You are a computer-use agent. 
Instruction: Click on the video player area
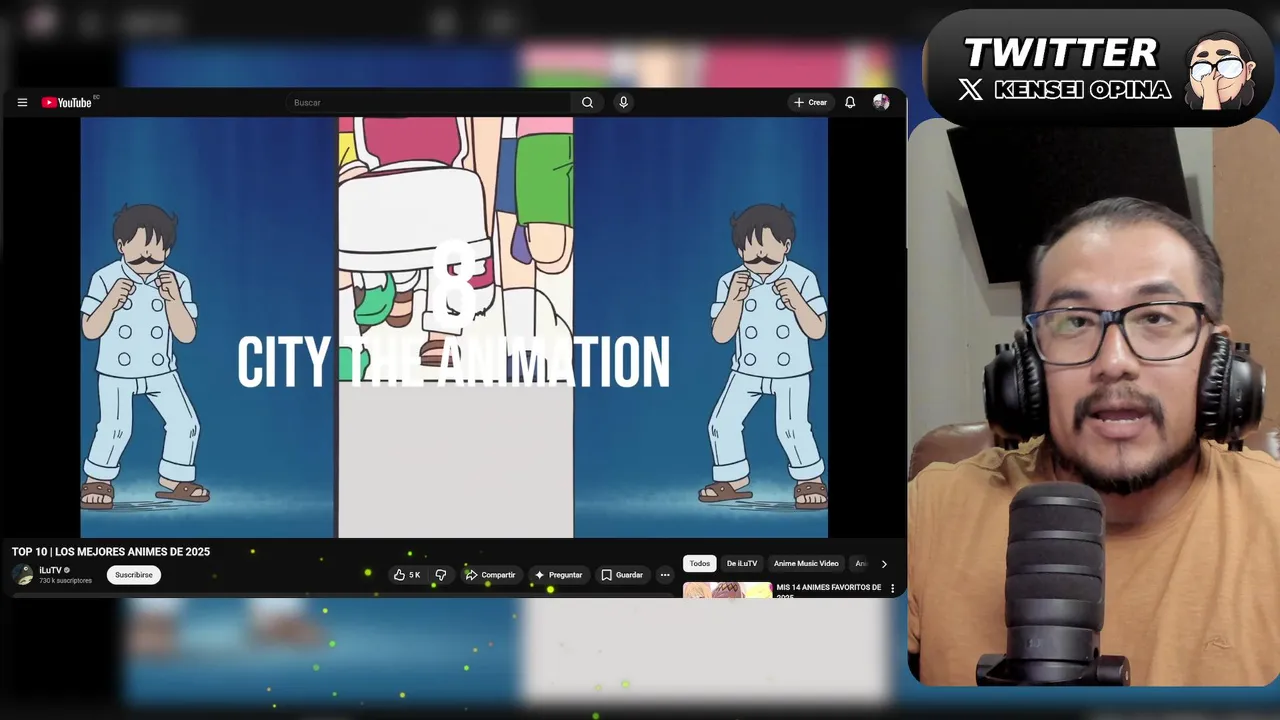454,327
